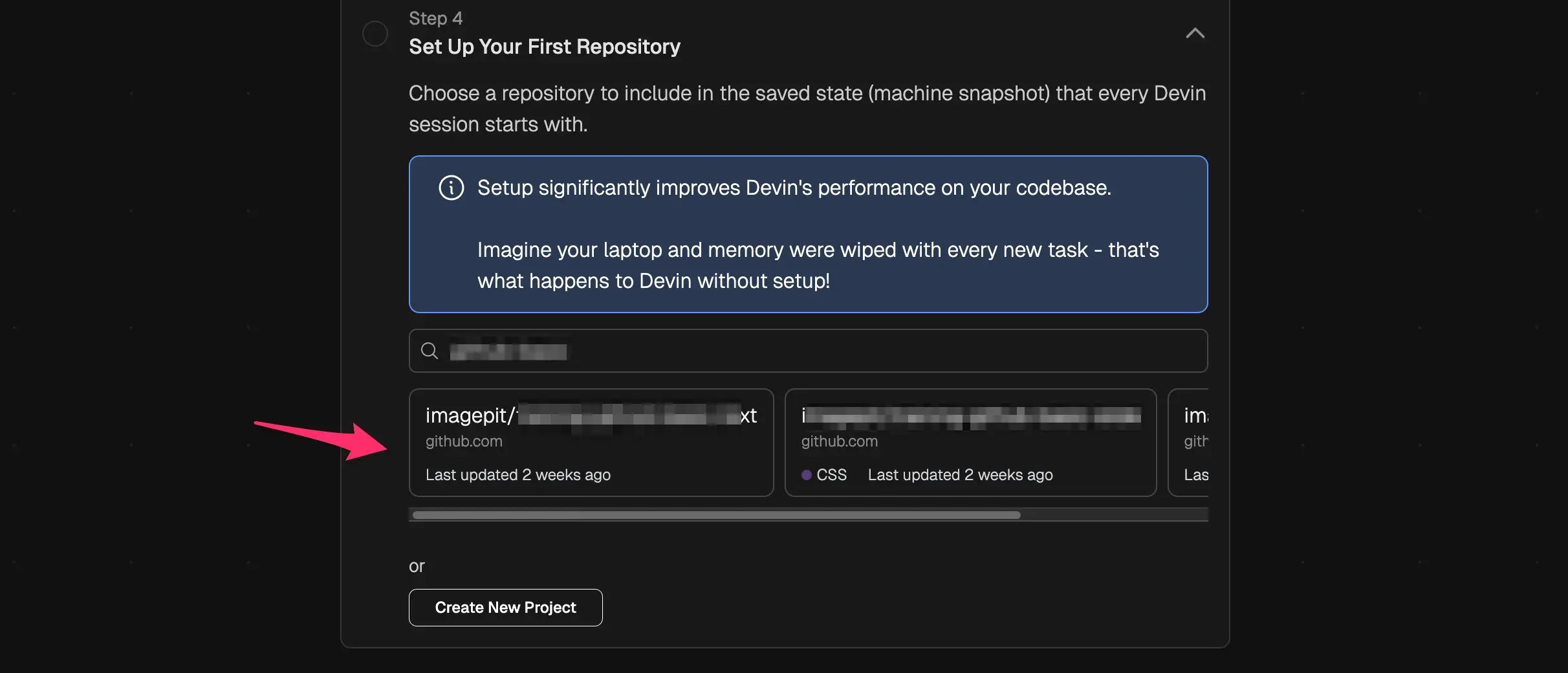Click Last updated text in the imagepit card
Screen dimensions: 1568x673
coord(518,475)
